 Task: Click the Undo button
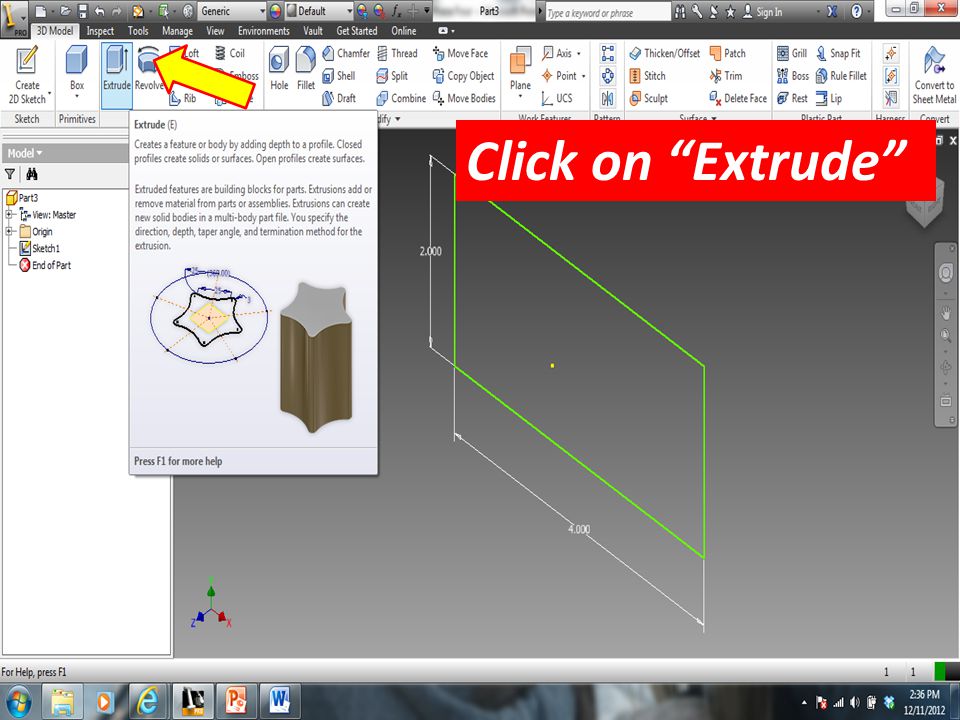(100, 11)
